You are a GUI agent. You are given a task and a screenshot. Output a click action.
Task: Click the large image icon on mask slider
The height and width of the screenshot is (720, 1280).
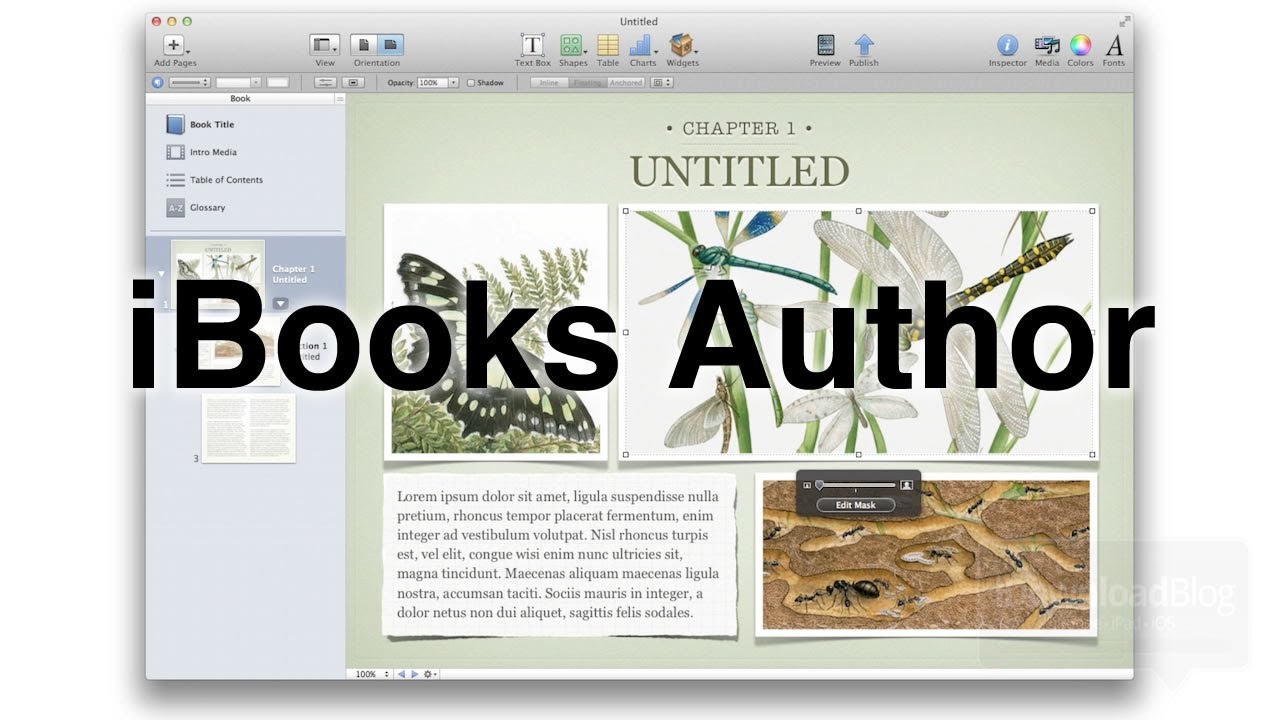907,485
